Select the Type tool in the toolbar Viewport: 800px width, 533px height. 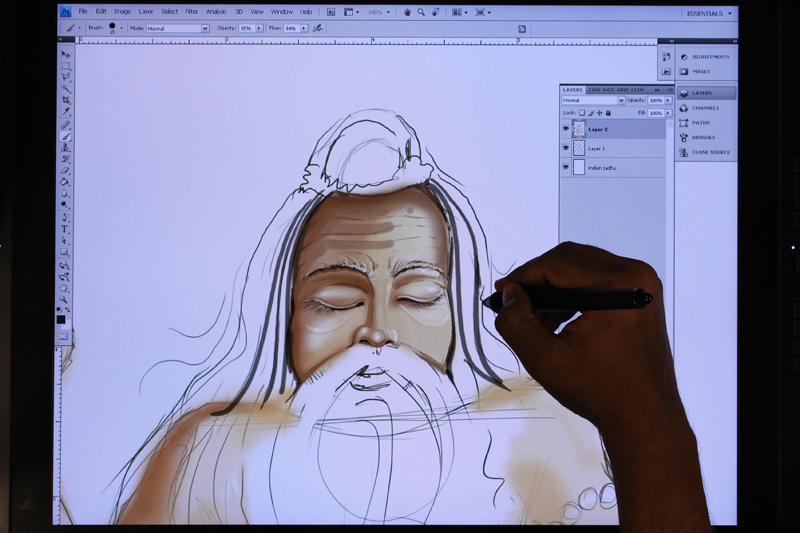65,229
